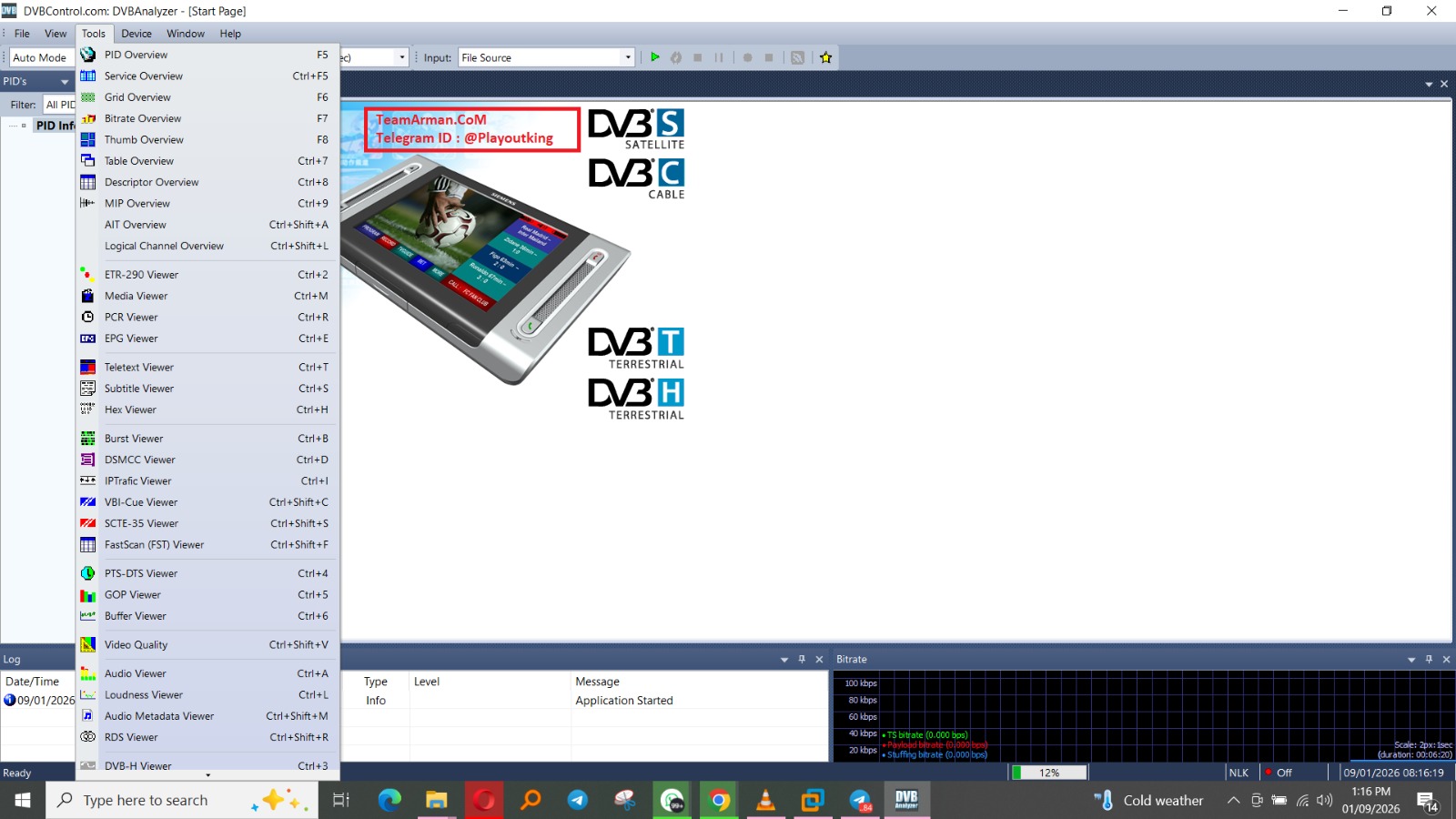Click the Level column header in Log

pos(490,682)
